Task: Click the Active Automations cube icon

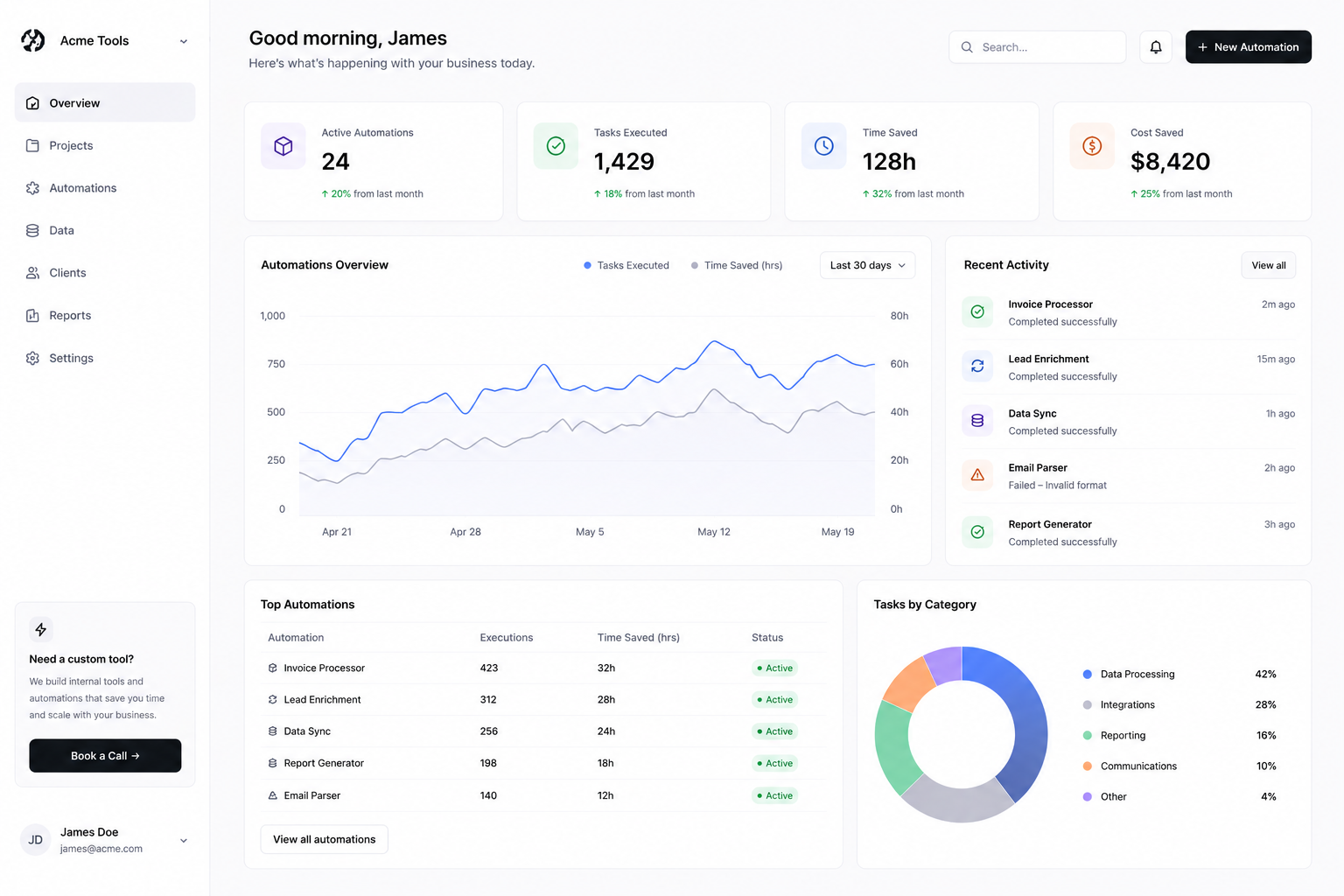Action: pos(283,146)
